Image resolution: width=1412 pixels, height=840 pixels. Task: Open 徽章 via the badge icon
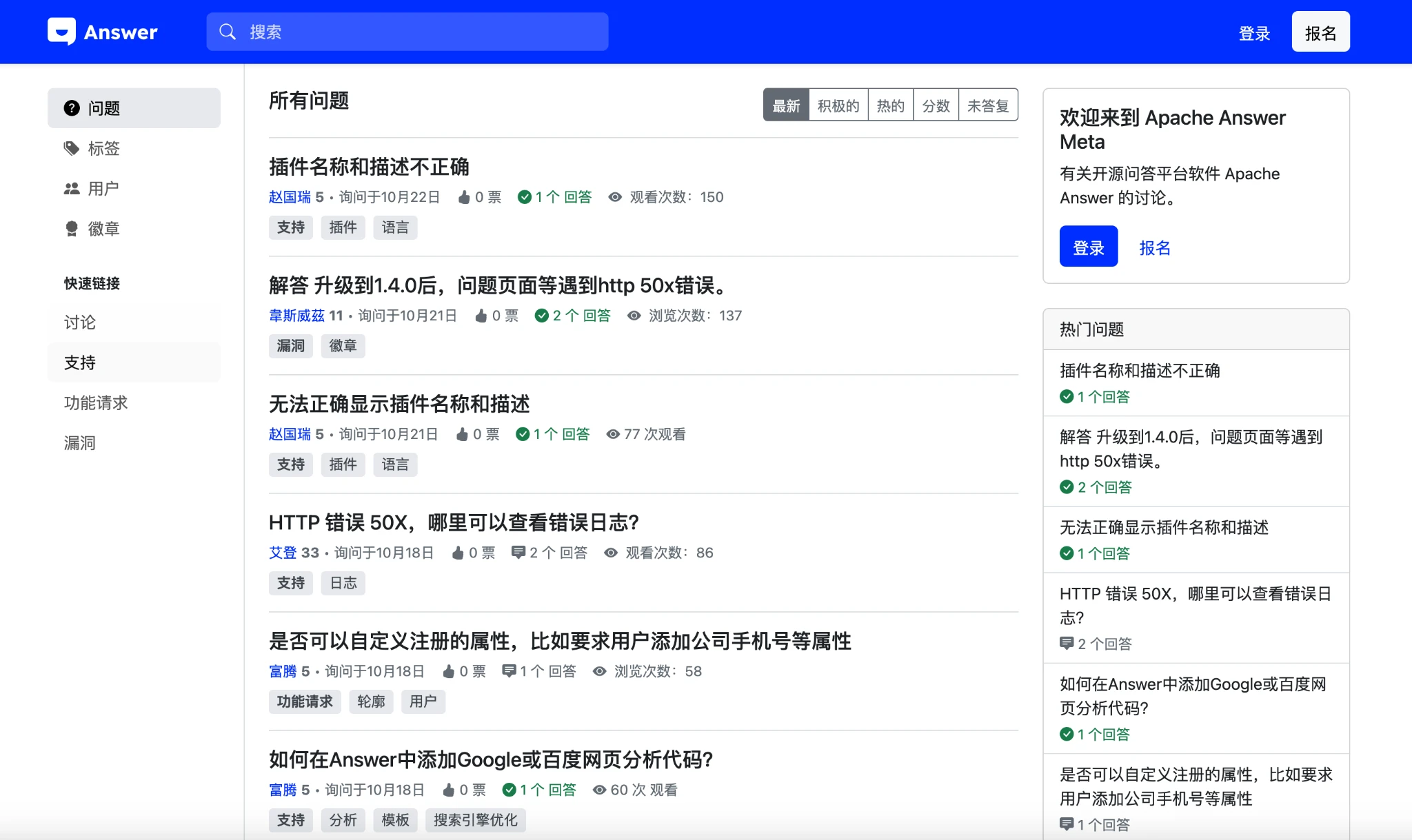click(72, 228)
